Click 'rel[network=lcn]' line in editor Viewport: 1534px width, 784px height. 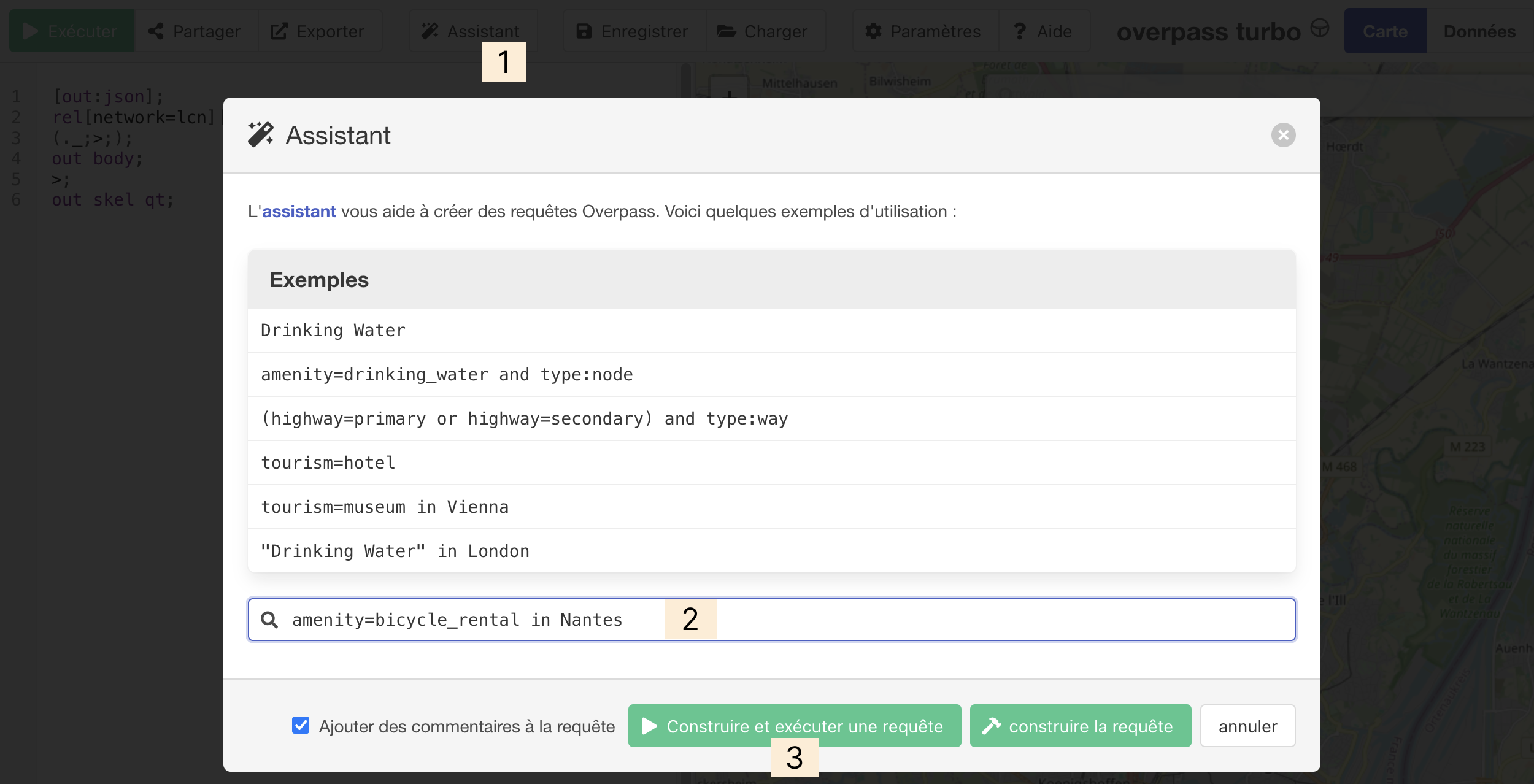click(134, 117)
